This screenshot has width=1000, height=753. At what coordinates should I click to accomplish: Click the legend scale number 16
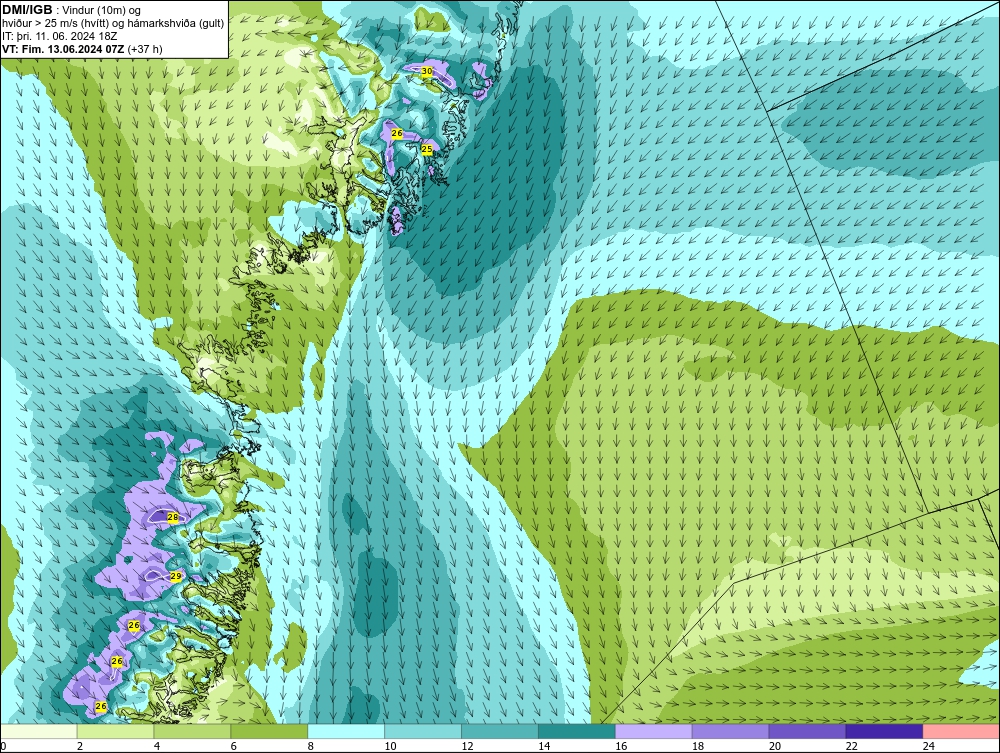[621, 746]
